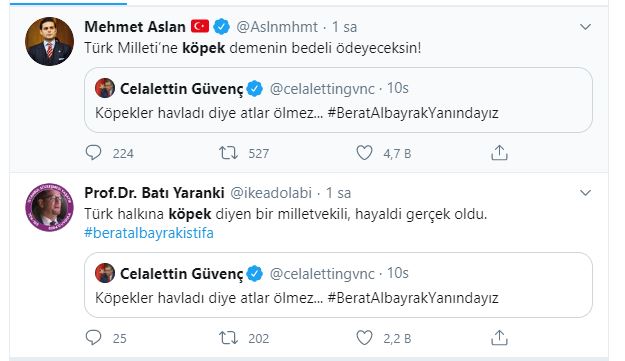The width and height of the screenshot is (625, 361).
Task: Click Celalettin Güvenç avatar in first quoted tweet
Action: (105, 88)
